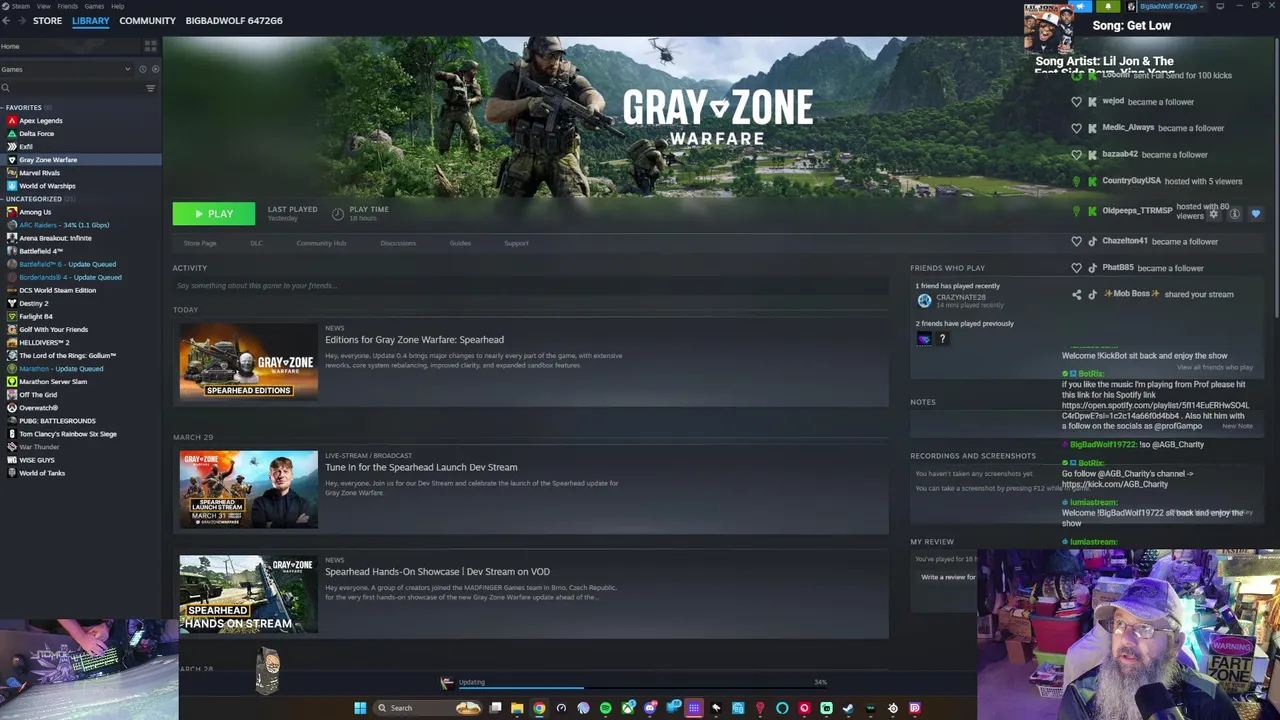Click the Delta Force game icon in Favorites

click(12, 134)
